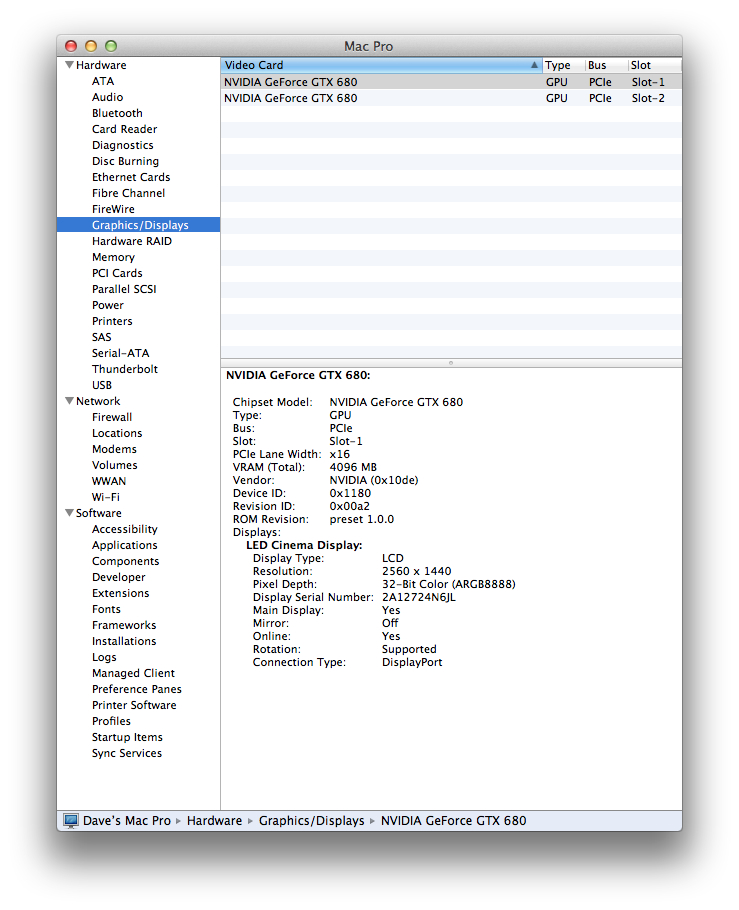Open Startup Items in the sidebar
Screen dimensions: 739x910
click(127, 737)
